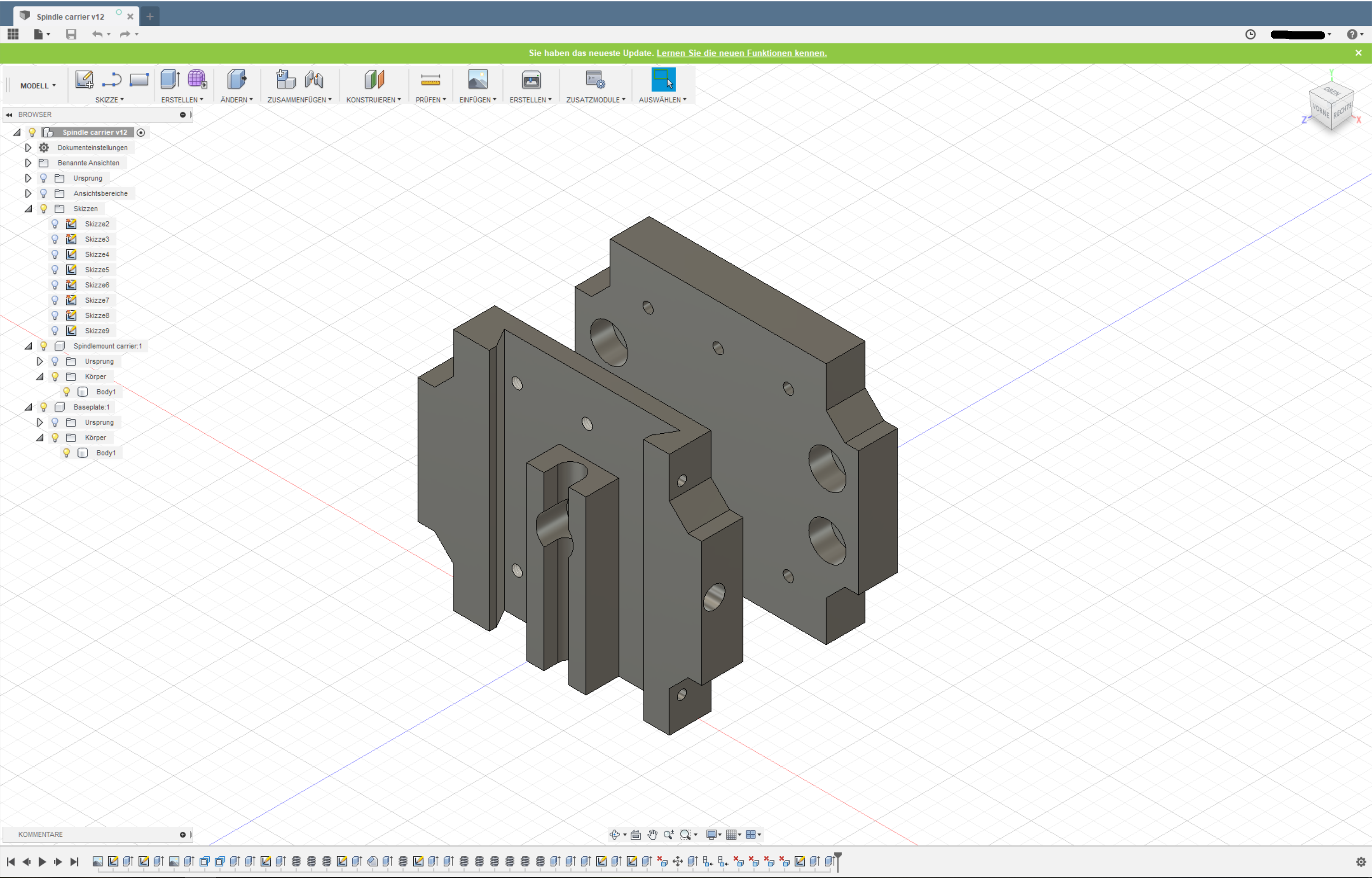
Task: Redo the last undone action
Action: tap(125, 34)
